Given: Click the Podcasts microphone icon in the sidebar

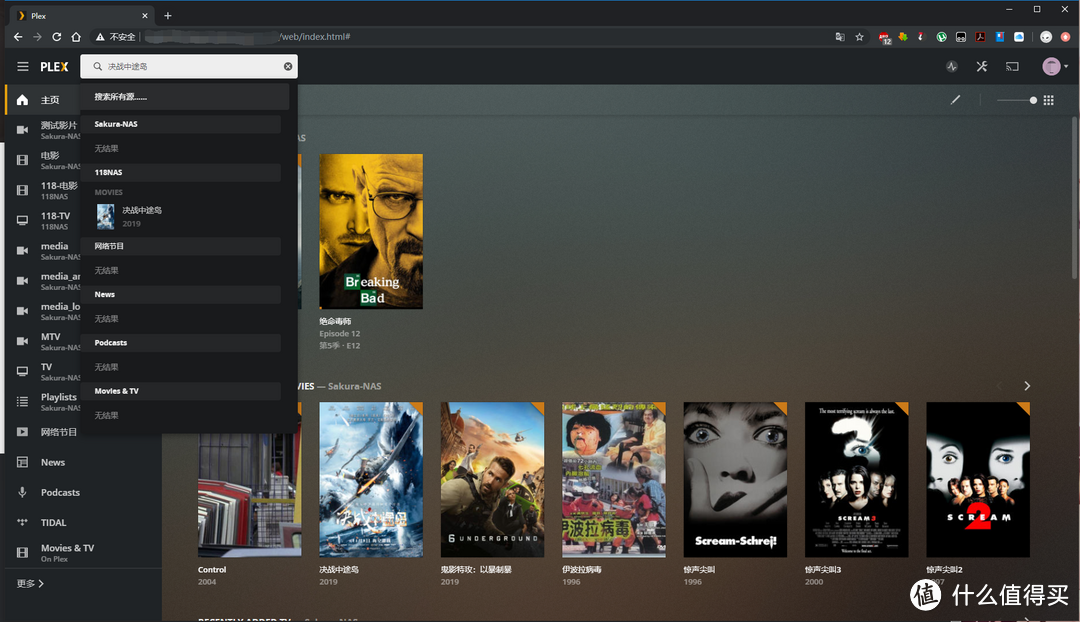Looking at the screenshot, I should (x=22, y=492).
